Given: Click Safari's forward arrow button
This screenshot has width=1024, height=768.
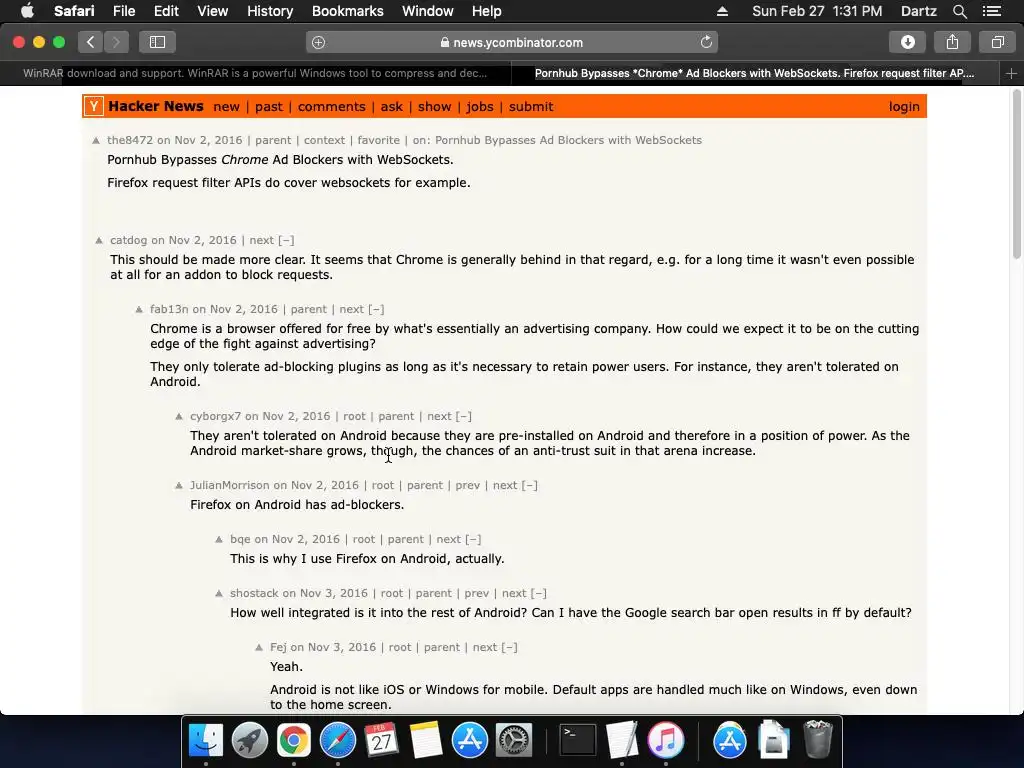Looking at the screenshot, I should tap(116, 42).
